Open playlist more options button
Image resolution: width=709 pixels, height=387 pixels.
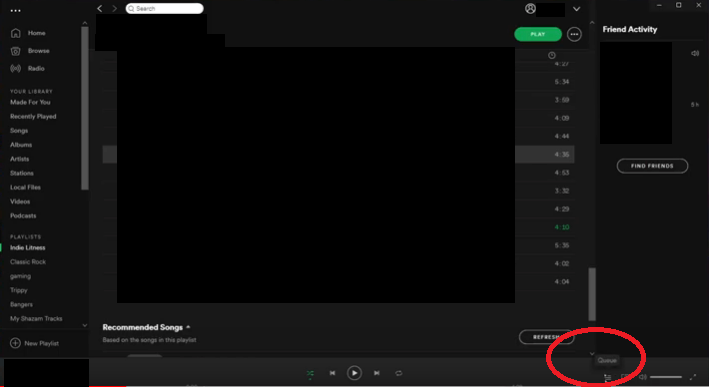tap(574, 34)
